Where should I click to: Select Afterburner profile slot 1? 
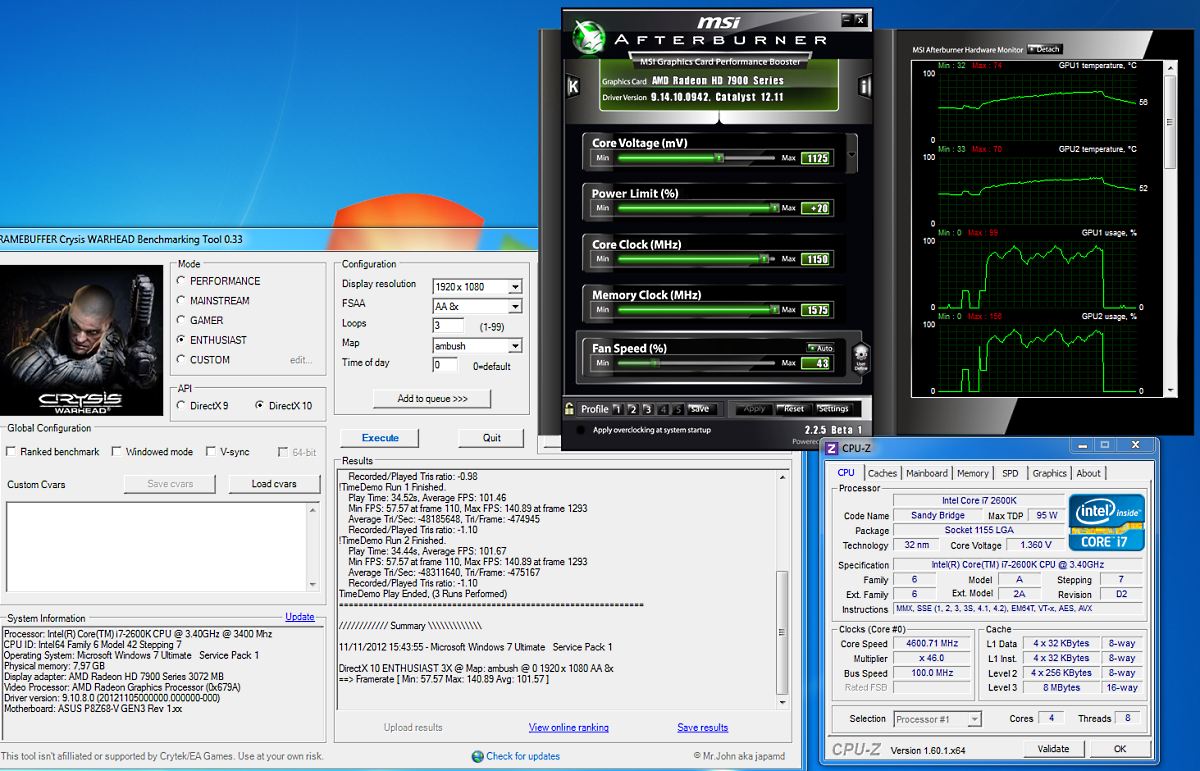click(617, 409)
